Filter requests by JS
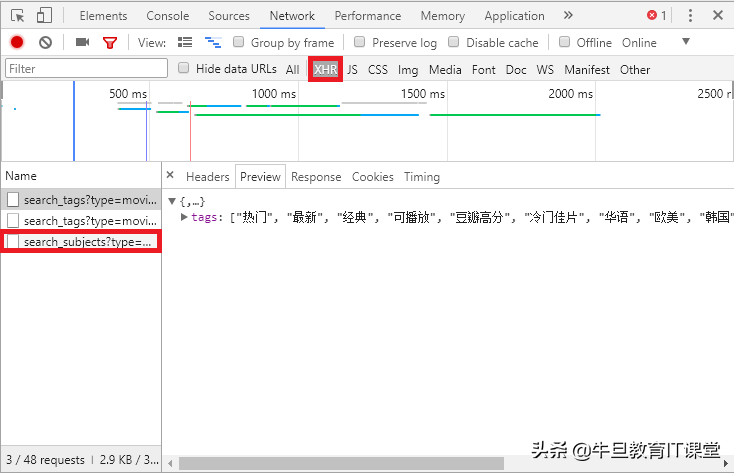Image resolution: width=734 pixels, height=473 pixels. pos(352,69)
